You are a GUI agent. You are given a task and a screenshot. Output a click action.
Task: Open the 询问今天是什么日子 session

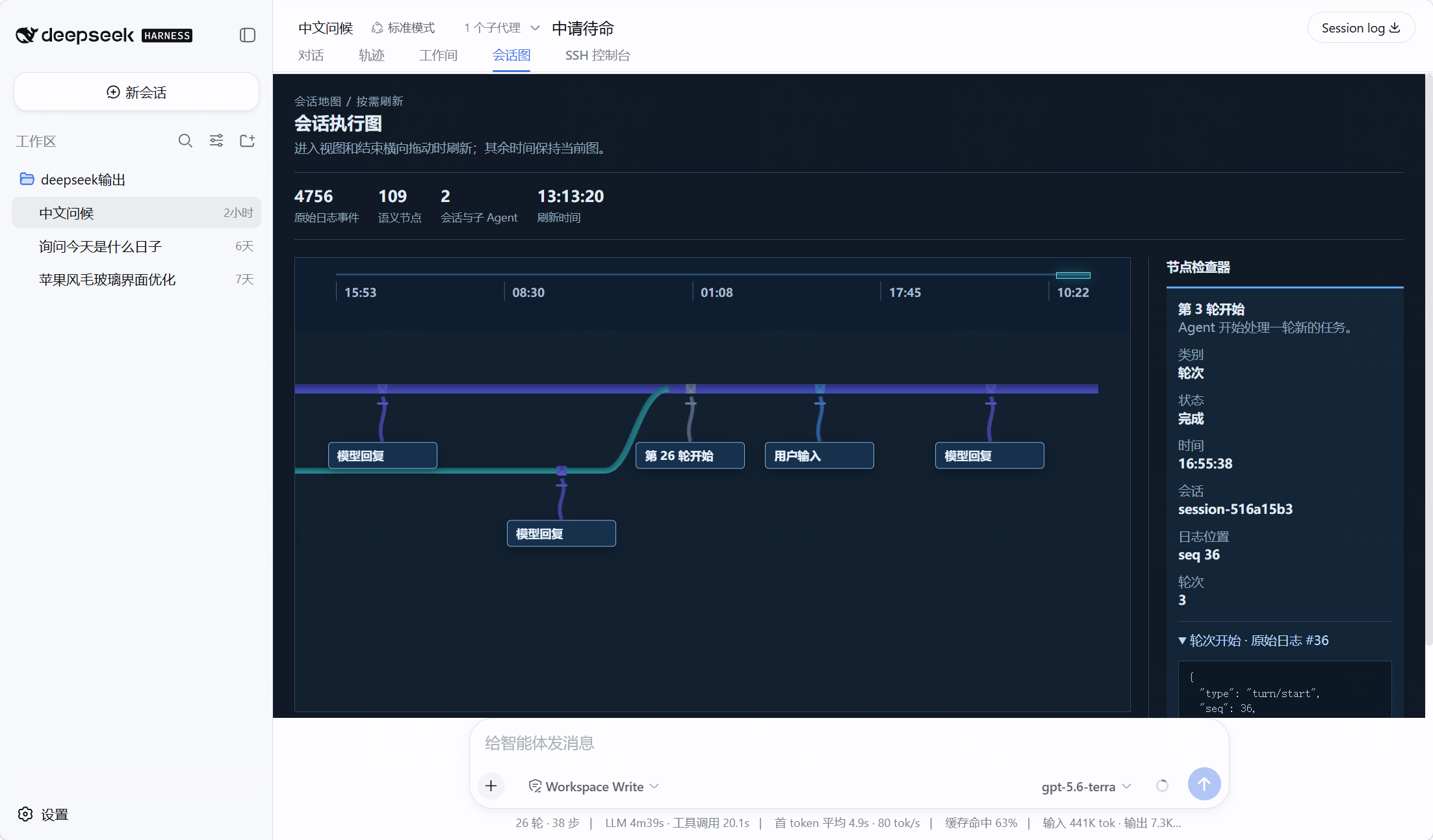coord(136,246)
